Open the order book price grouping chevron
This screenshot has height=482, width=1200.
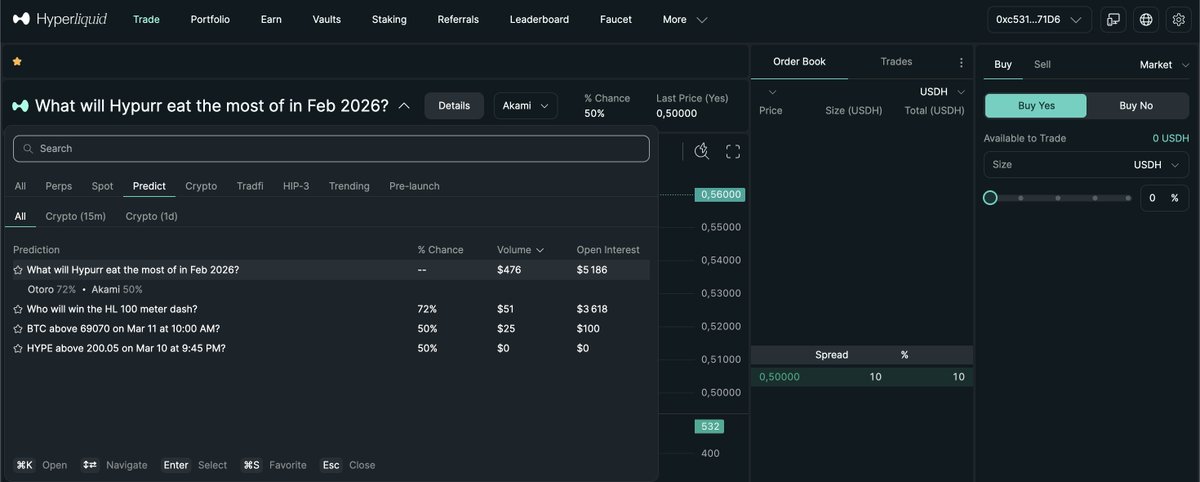pyautogui.click(x=772, y=92)
